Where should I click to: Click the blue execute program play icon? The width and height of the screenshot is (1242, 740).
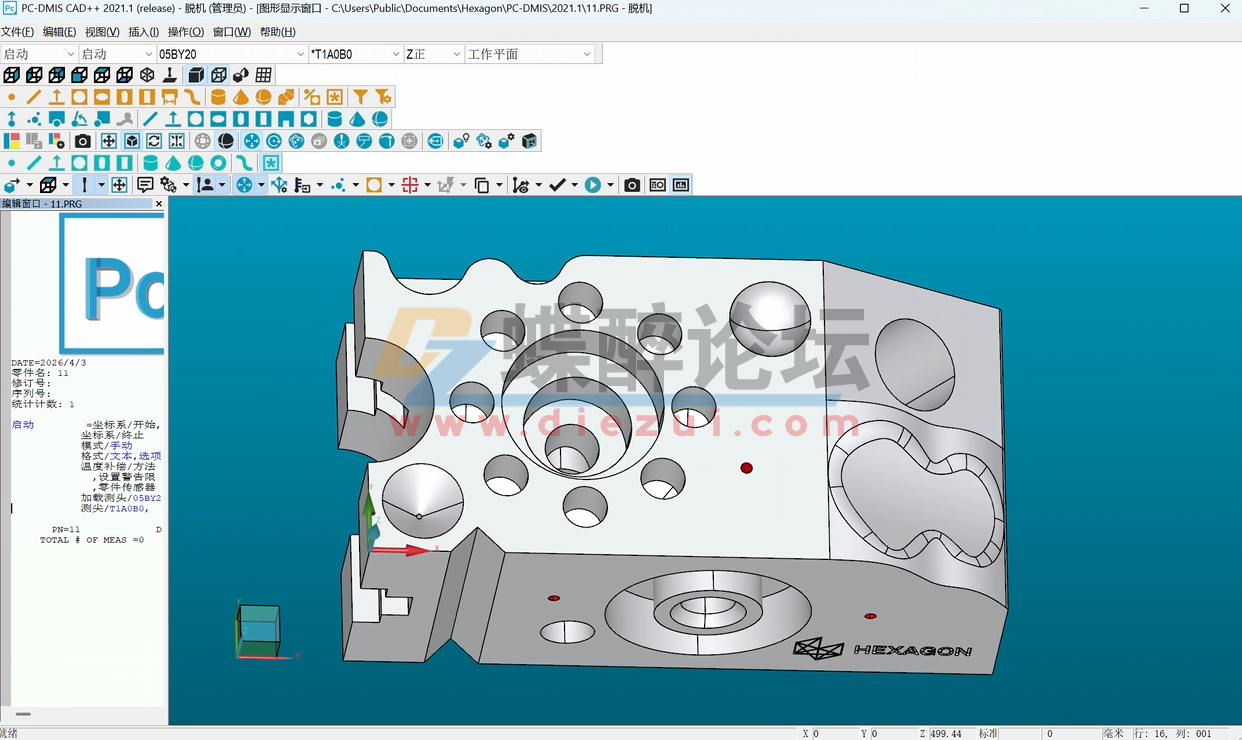tap(593, 184)
